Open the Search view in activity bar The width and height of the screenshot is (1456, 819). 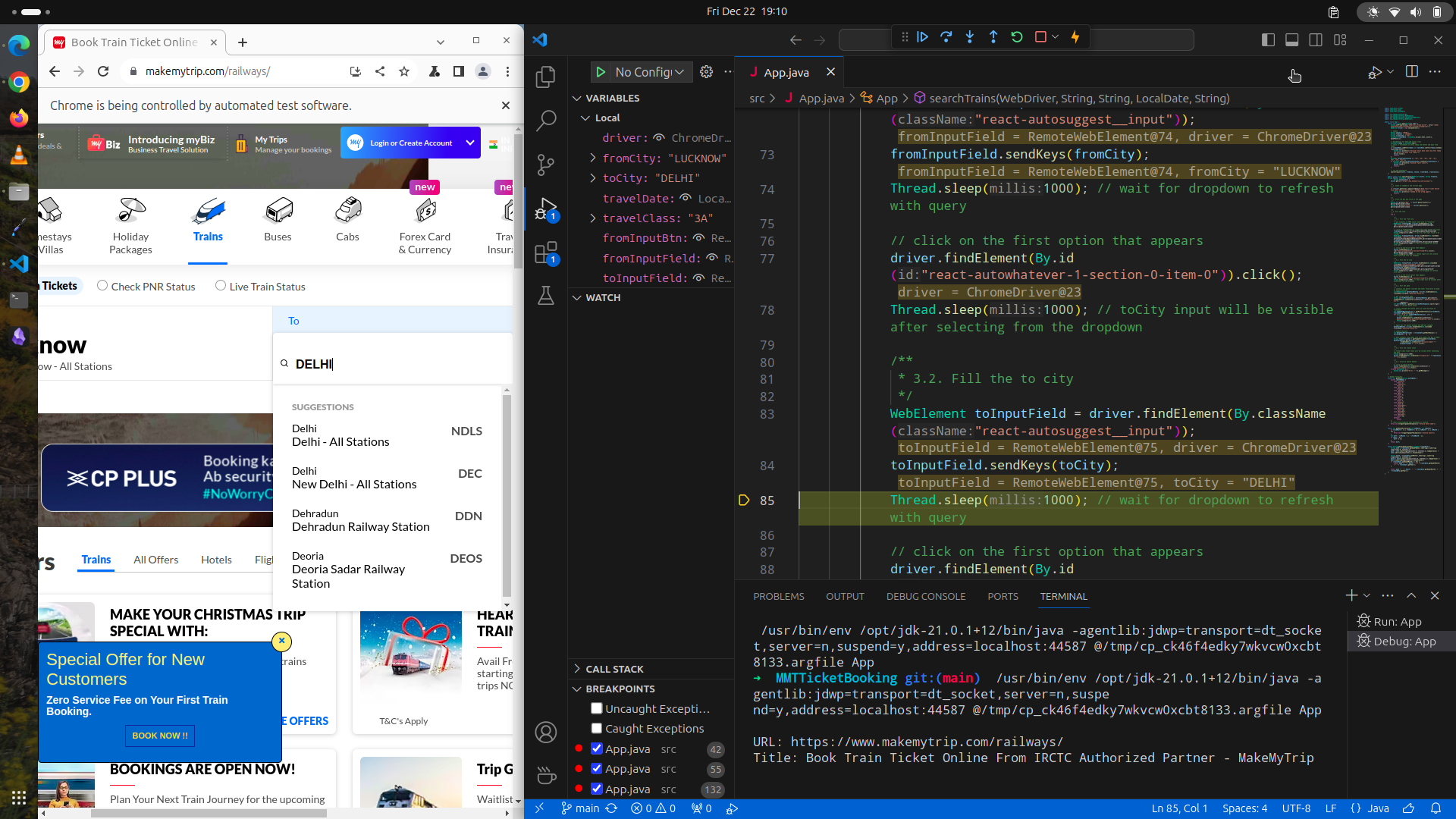(x=546, y=121)
